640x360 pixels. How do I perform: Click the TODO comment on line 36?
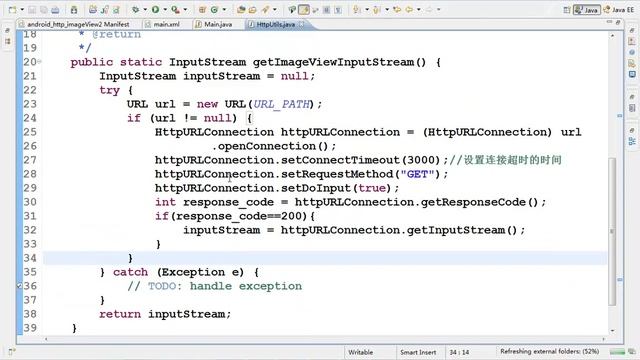pos(215,286)
